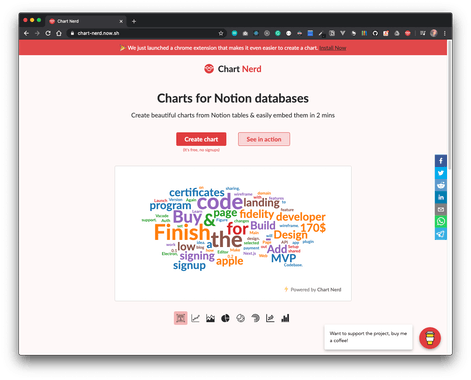The width and height of the screenshot is (471, 380).
Task: Reload the current page
Action: click(48, 33)
